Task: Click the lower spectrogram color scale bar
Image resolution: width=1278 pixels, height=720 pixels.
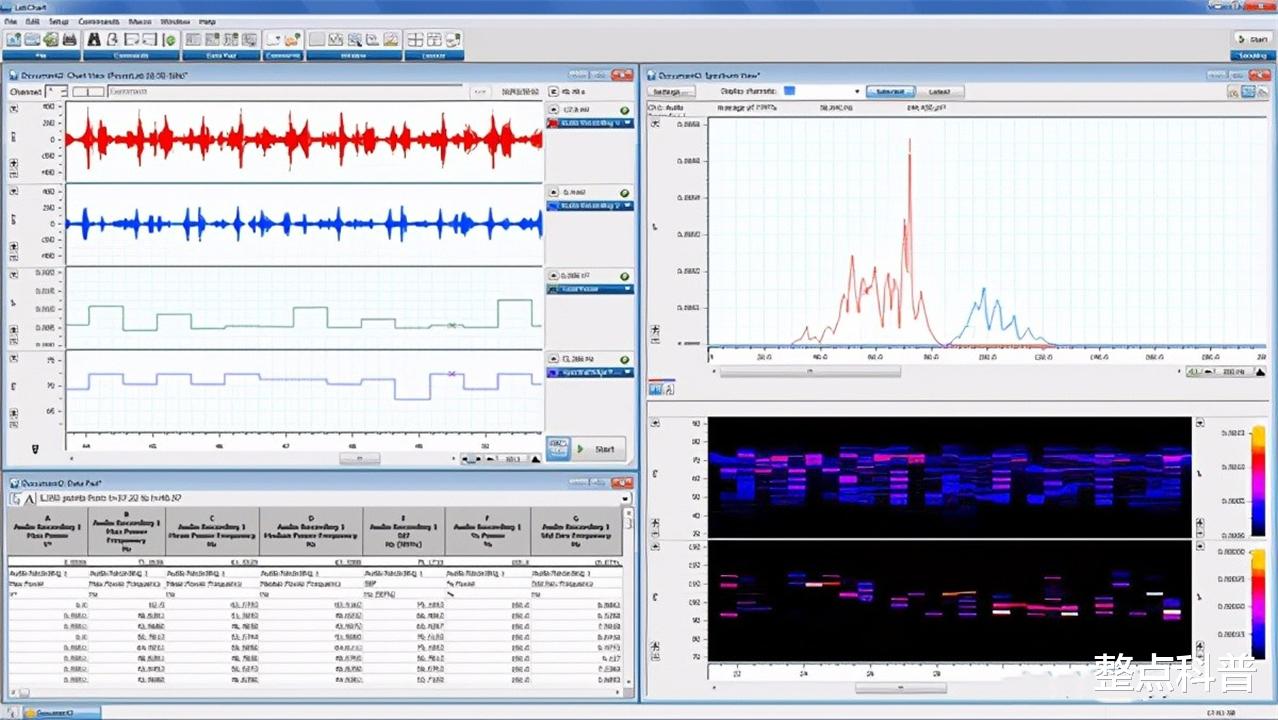Action: (x=1258, y=602)
